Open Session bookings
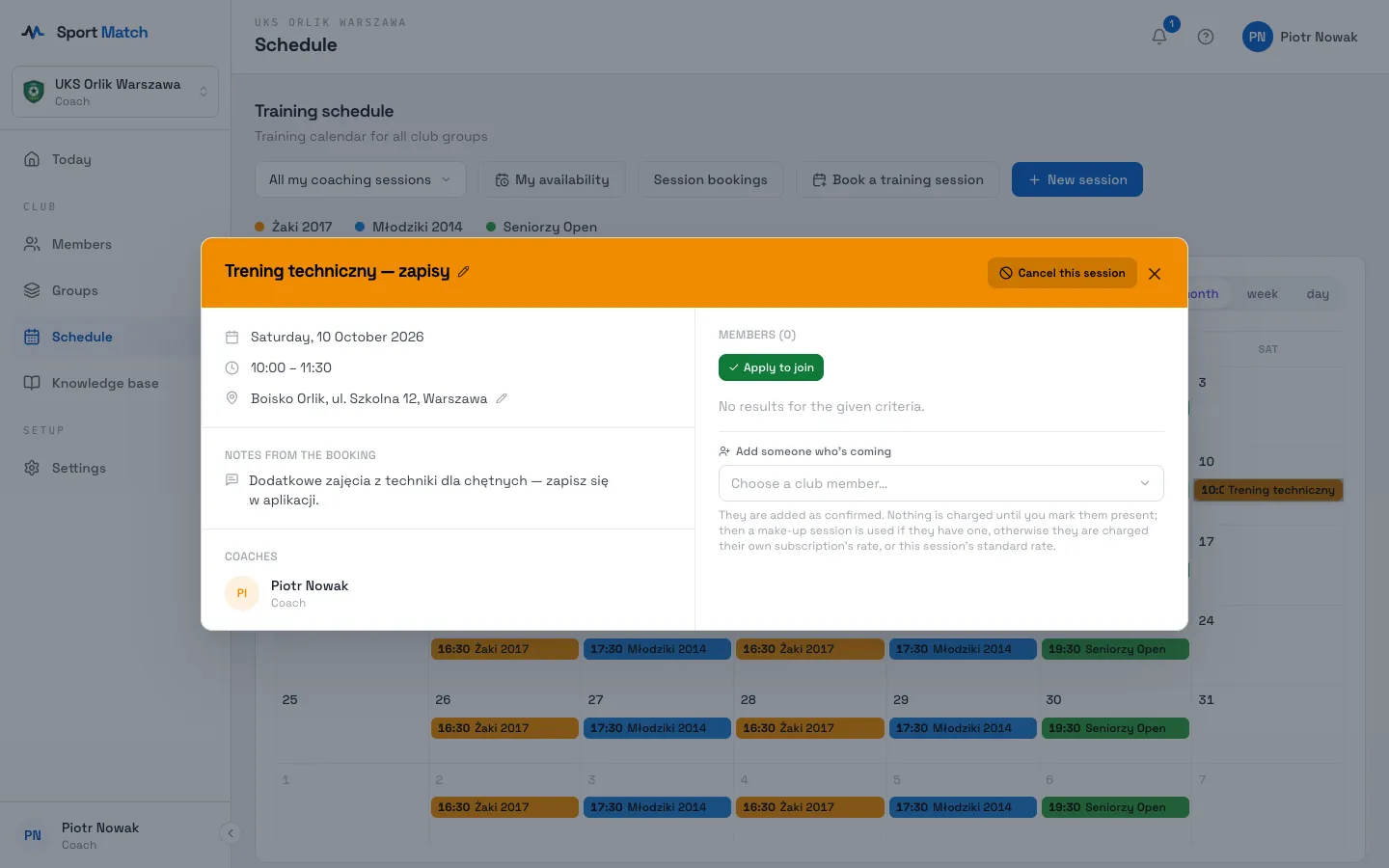1389x868 pixels. pyautogui.click(x=711, y=179)
